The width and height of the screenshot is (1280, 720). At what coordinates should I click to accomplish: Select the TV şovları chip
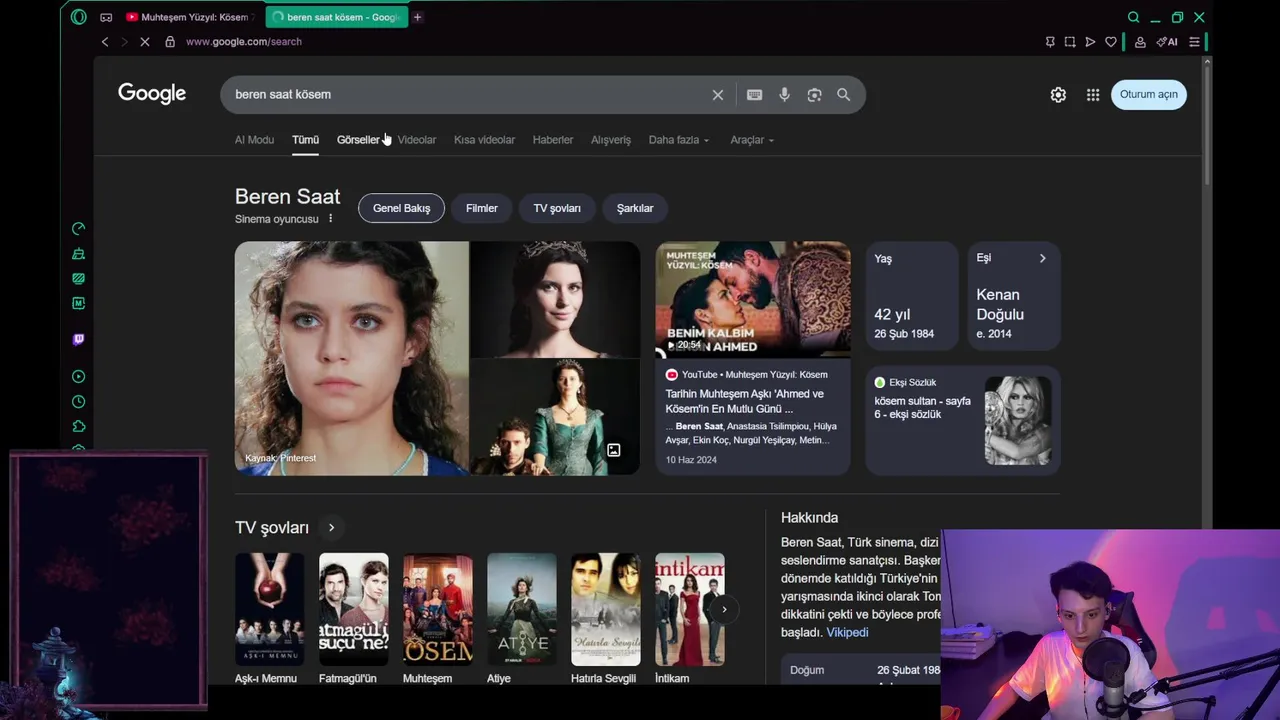point(557,208)
